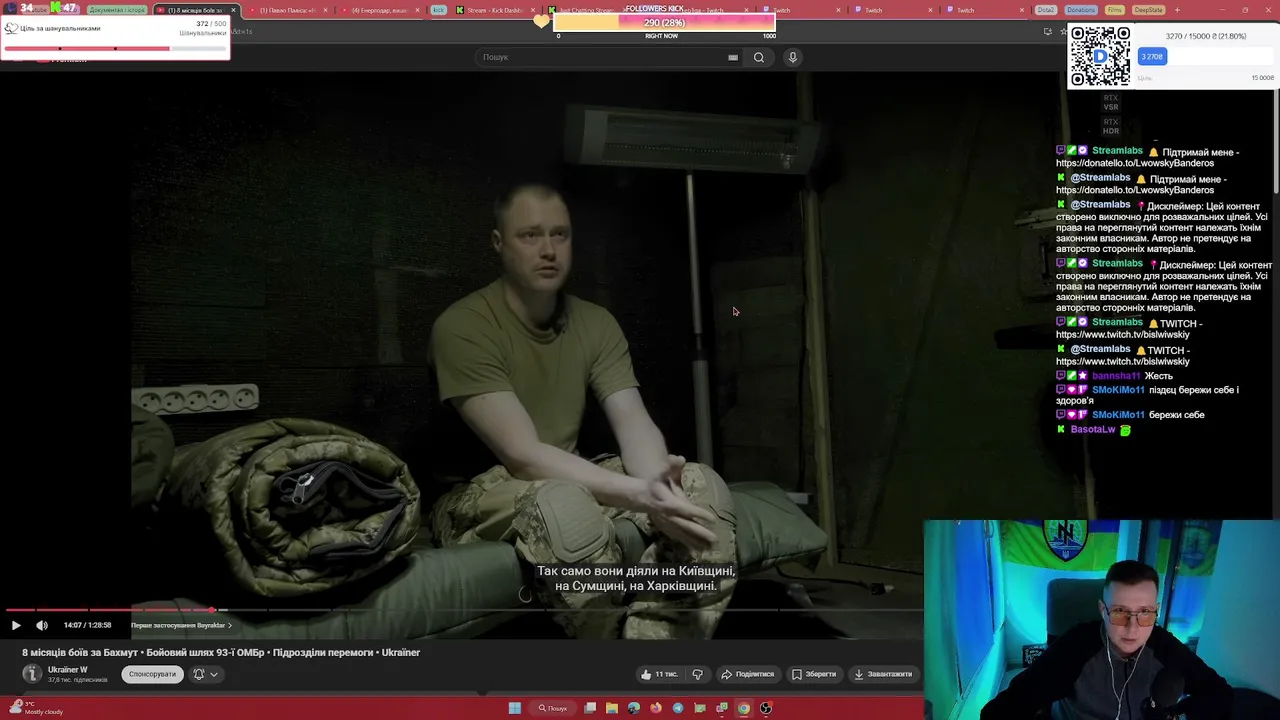
Task: Open Telegram from the taskbar
Action: point(678,708)
